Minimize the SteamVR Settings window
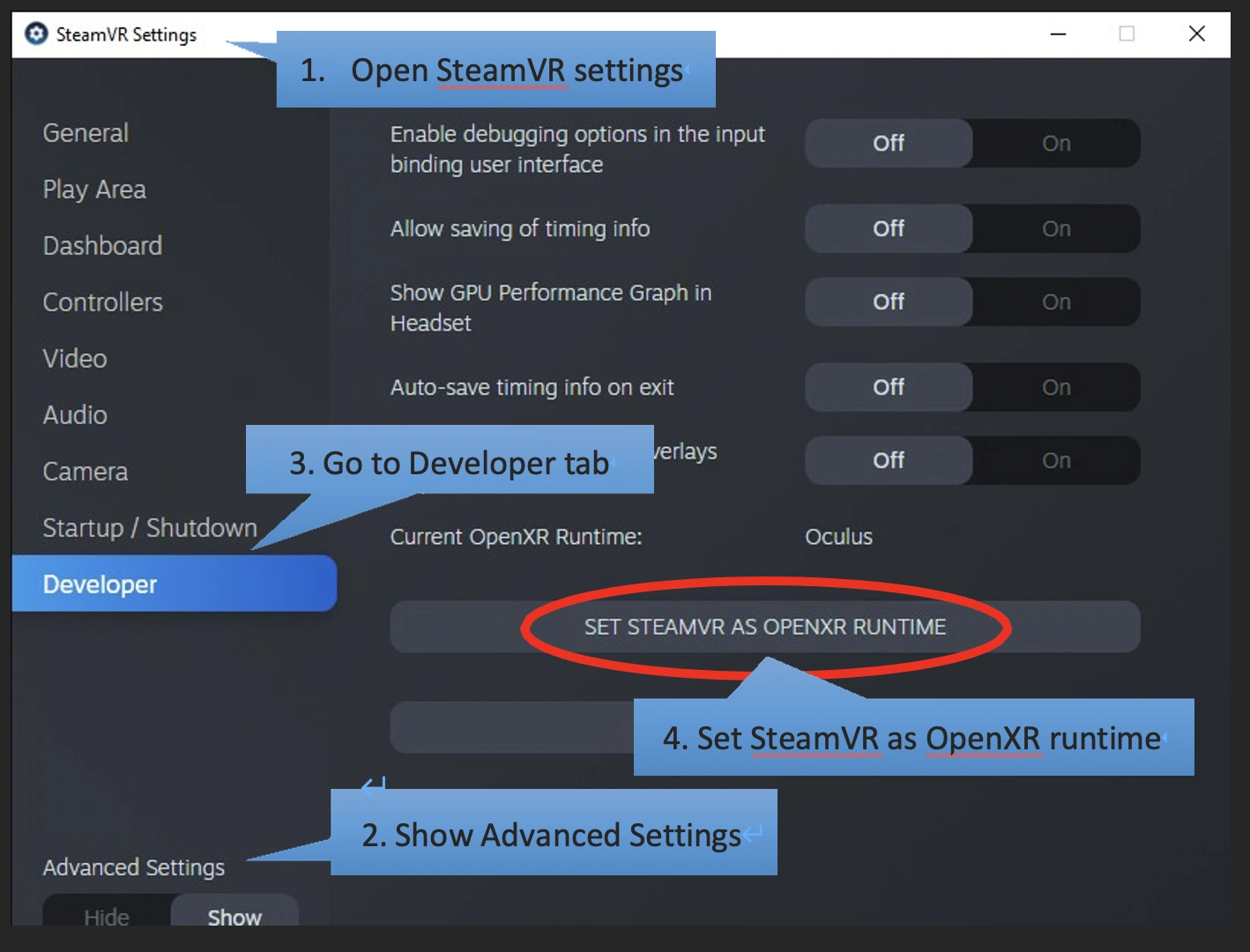The width and height of the screenshot is (1250, 952). (x=1059, y=33)
